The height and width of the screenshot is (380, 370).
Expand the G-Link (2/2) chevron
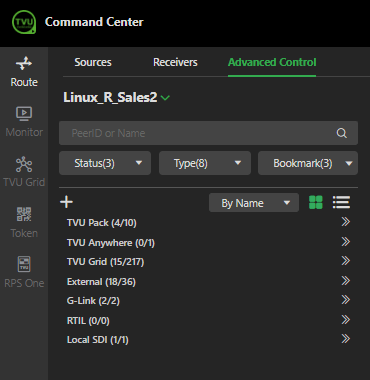click(346, 300)
